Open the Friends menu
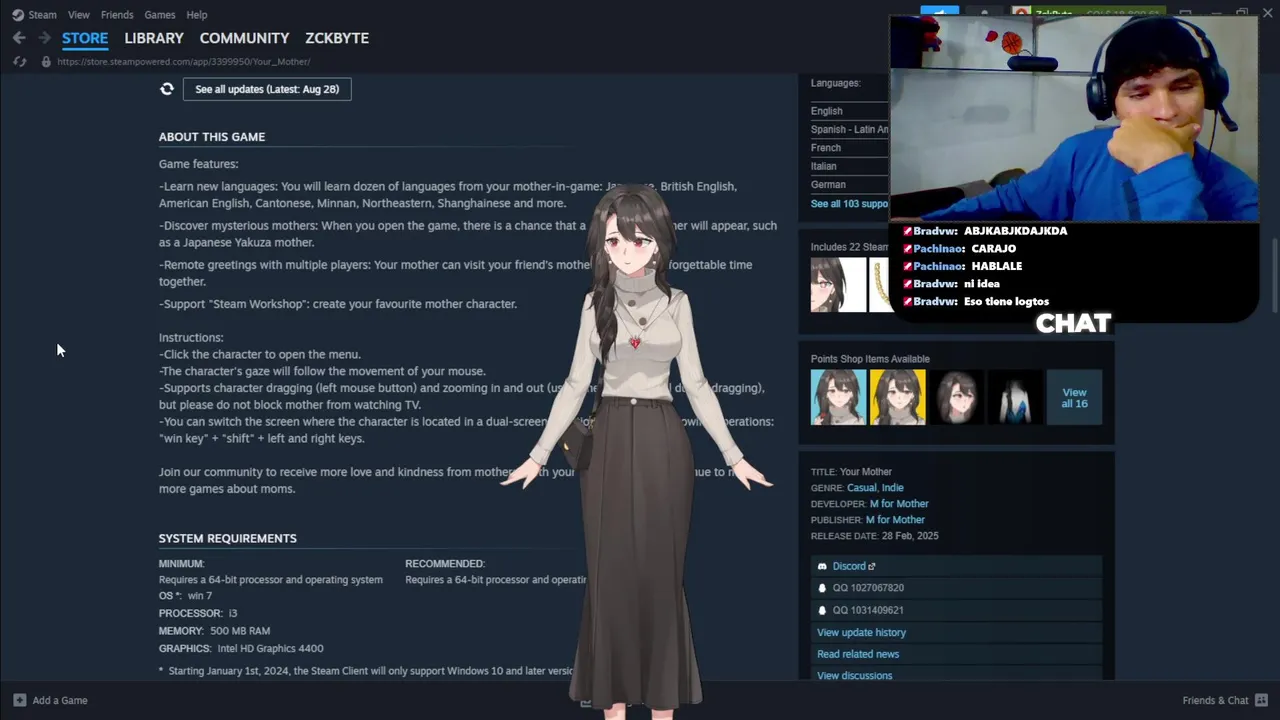The width and height of the screenshot is (1280, 720). coord(117,15)
